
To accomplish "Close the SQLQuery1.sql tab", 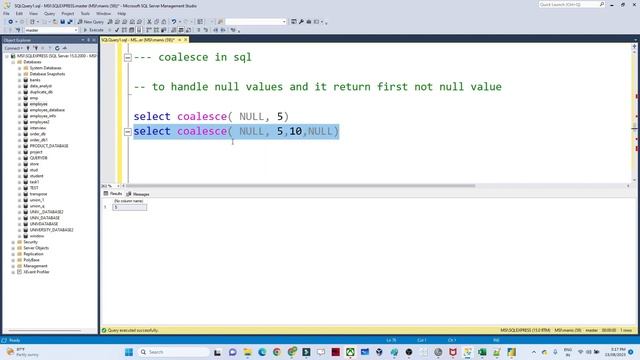I will [186, 40].
